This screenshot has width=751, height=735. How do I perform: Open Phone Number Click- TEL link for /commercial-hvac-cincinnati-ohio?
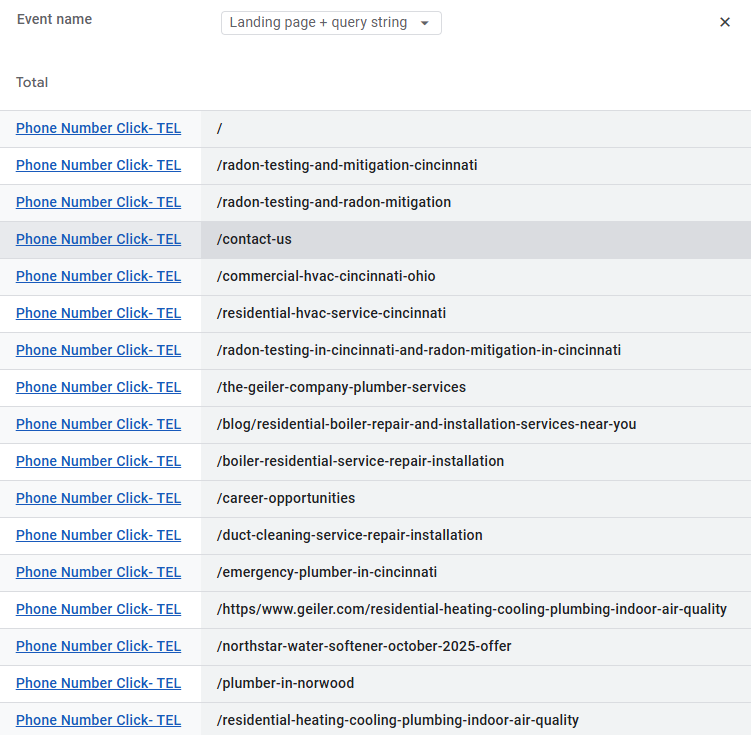(98, 276)
